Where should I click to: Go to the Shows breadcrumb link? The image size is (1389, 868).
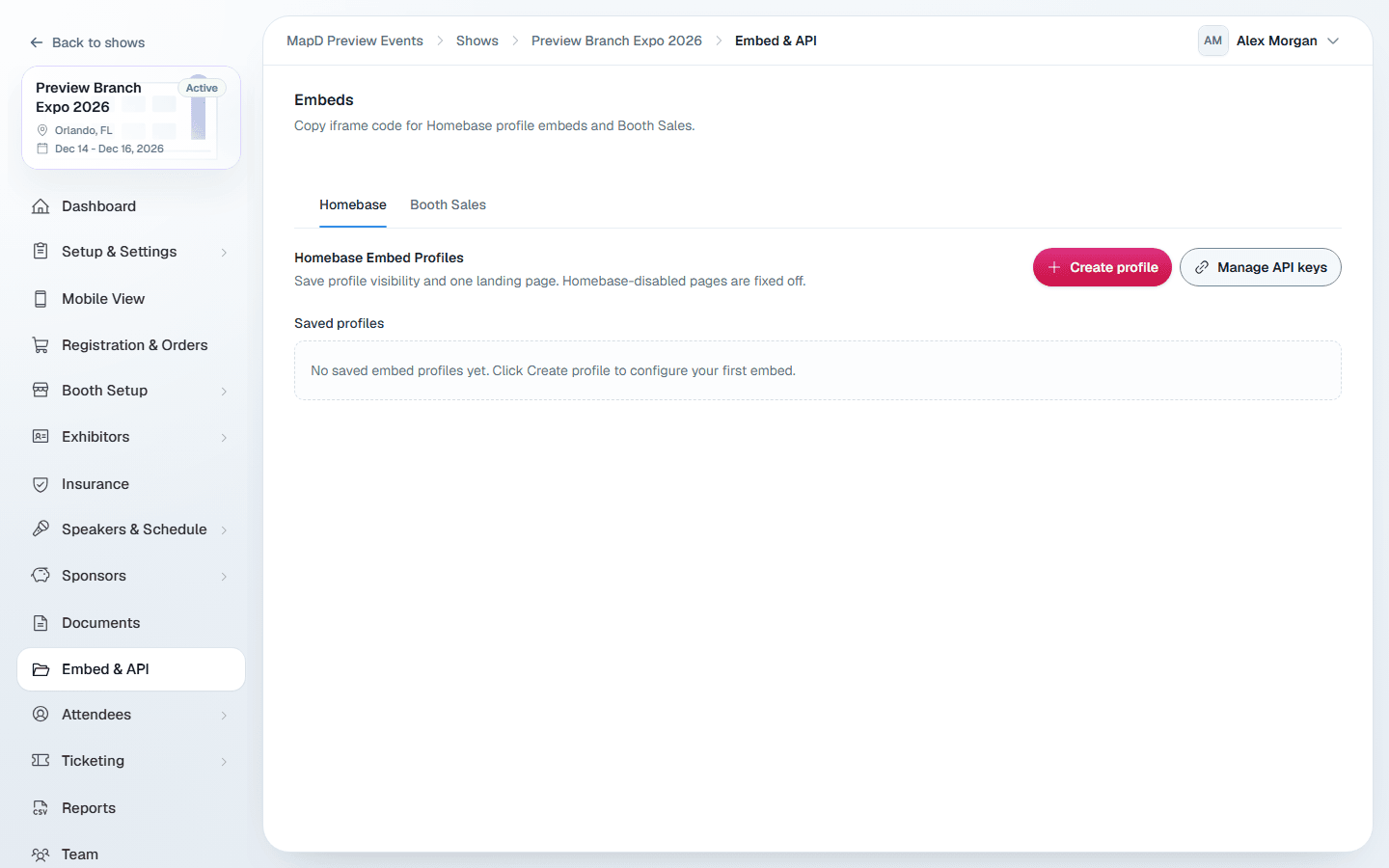[477, 41]
